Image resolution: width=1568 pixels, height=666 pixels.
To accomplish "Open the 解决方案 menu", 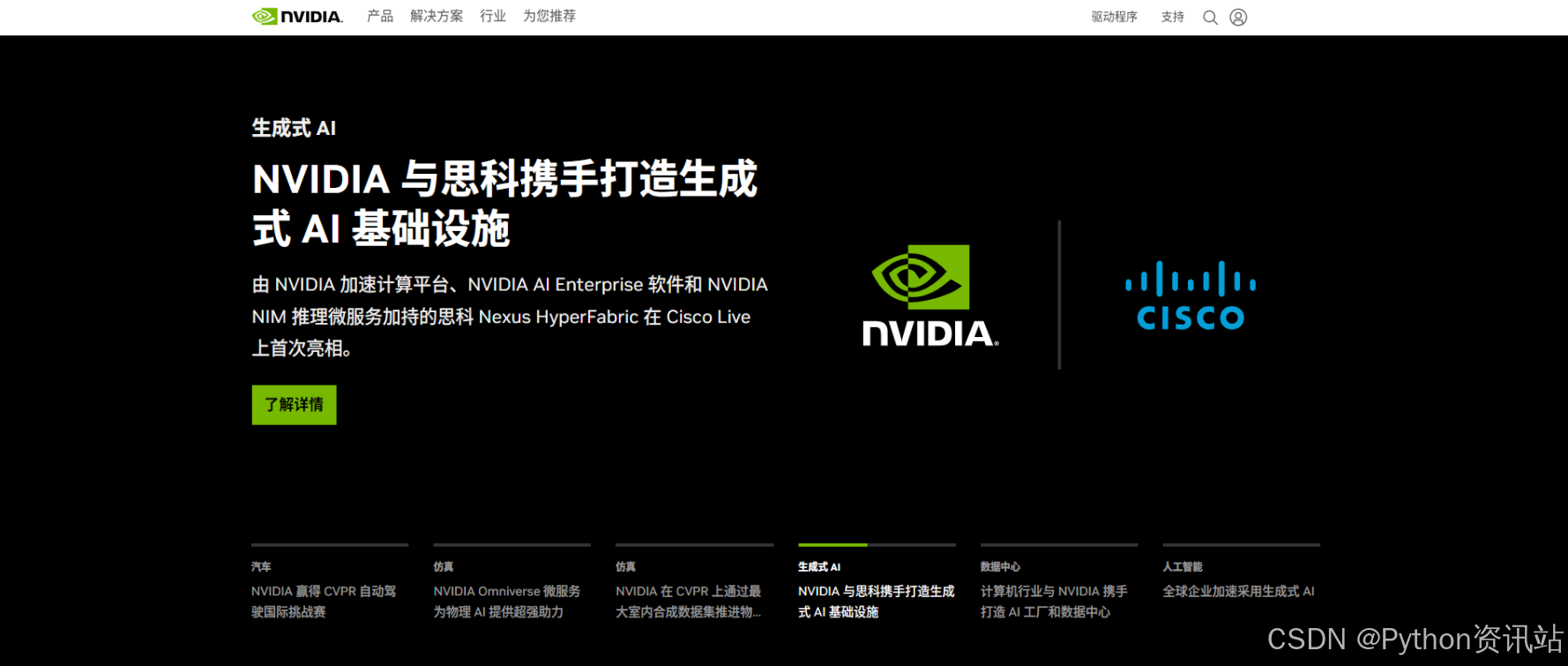I will [437, 16].
